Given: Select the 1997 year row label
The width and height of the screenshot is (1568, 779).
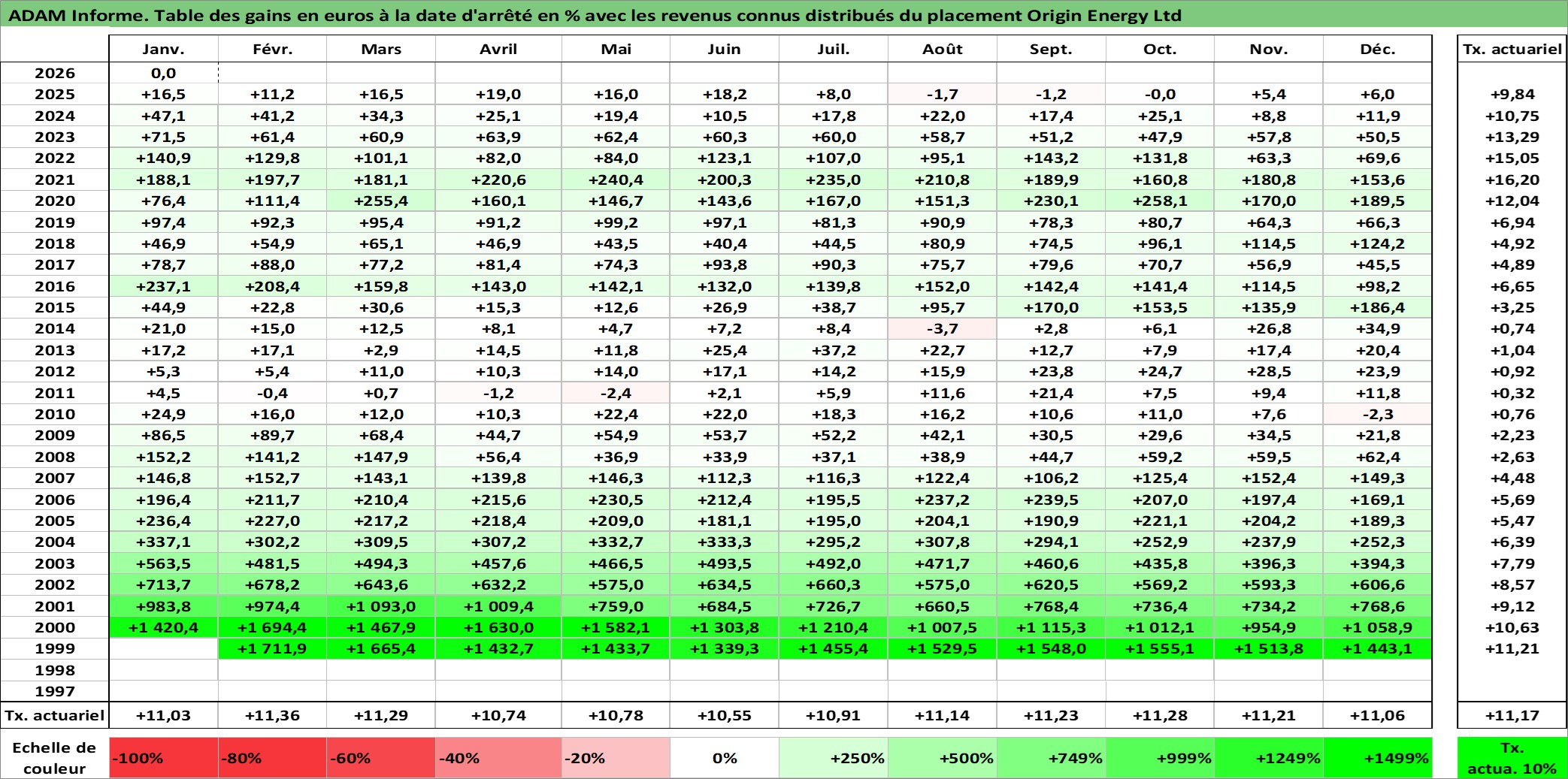Looking at the screenshot, I should [x=55, y=691].
